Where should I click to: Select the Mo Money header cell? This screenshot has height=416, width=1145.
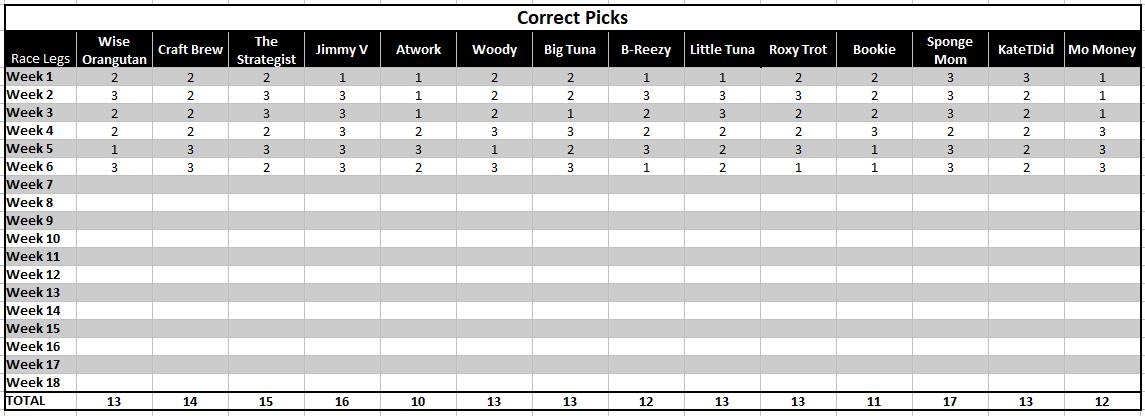click(1102, 50)
